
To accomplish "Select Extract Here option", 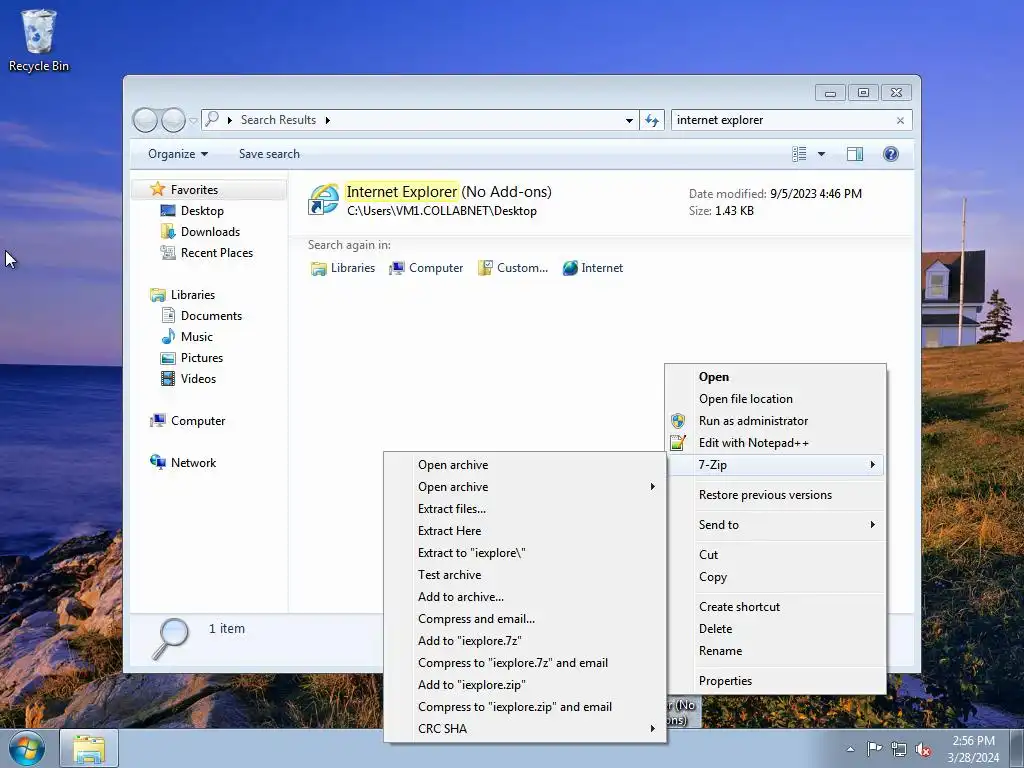I will pyautogui.click(x=525, y=531).
